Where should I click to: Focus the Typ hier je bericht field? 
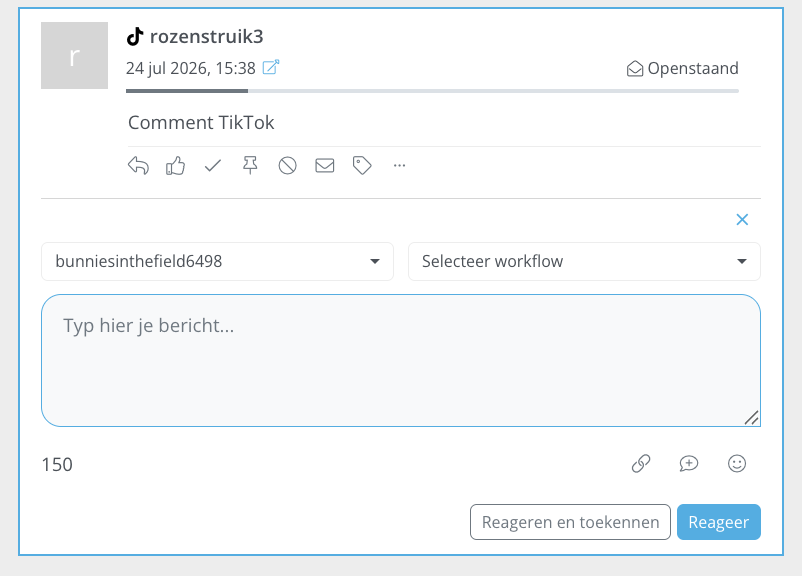[x=401, y=361]
